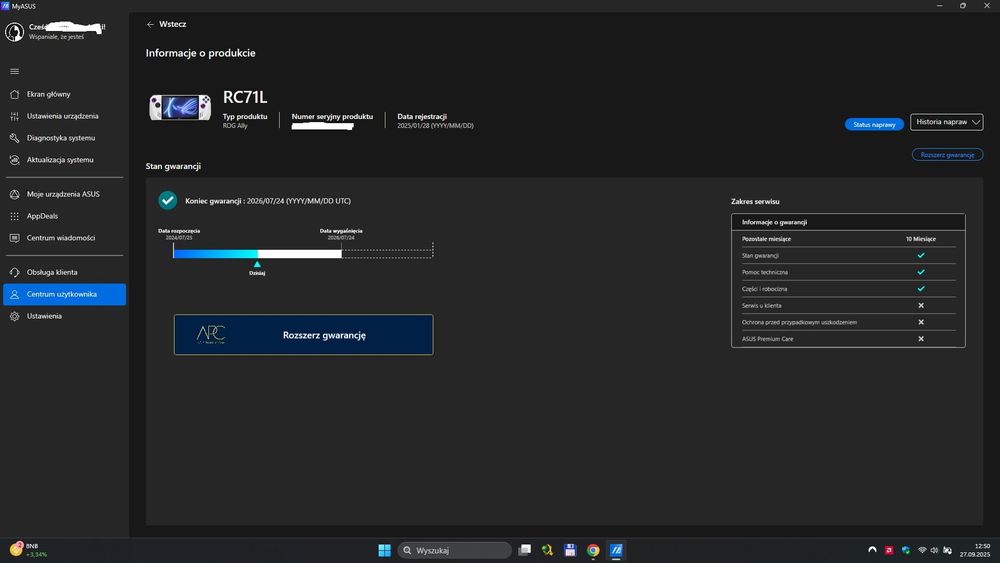Screen dimensions: 1000x563
Task: Click the Status naprawy button
Action: point(874,124)
